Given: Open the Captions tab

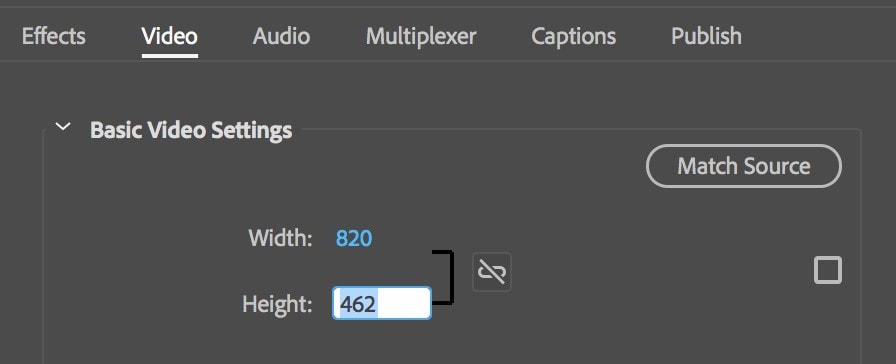Looking at the screenshot, I should point(574,37).
